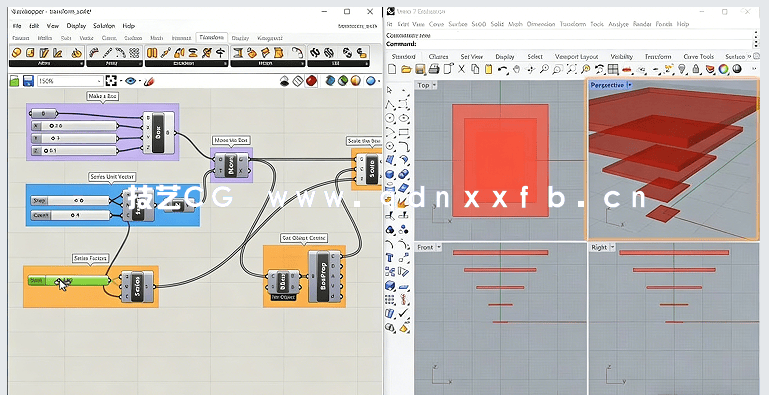Click the Cut scissors icon in Rhino
769x395 pixels.
461,69
